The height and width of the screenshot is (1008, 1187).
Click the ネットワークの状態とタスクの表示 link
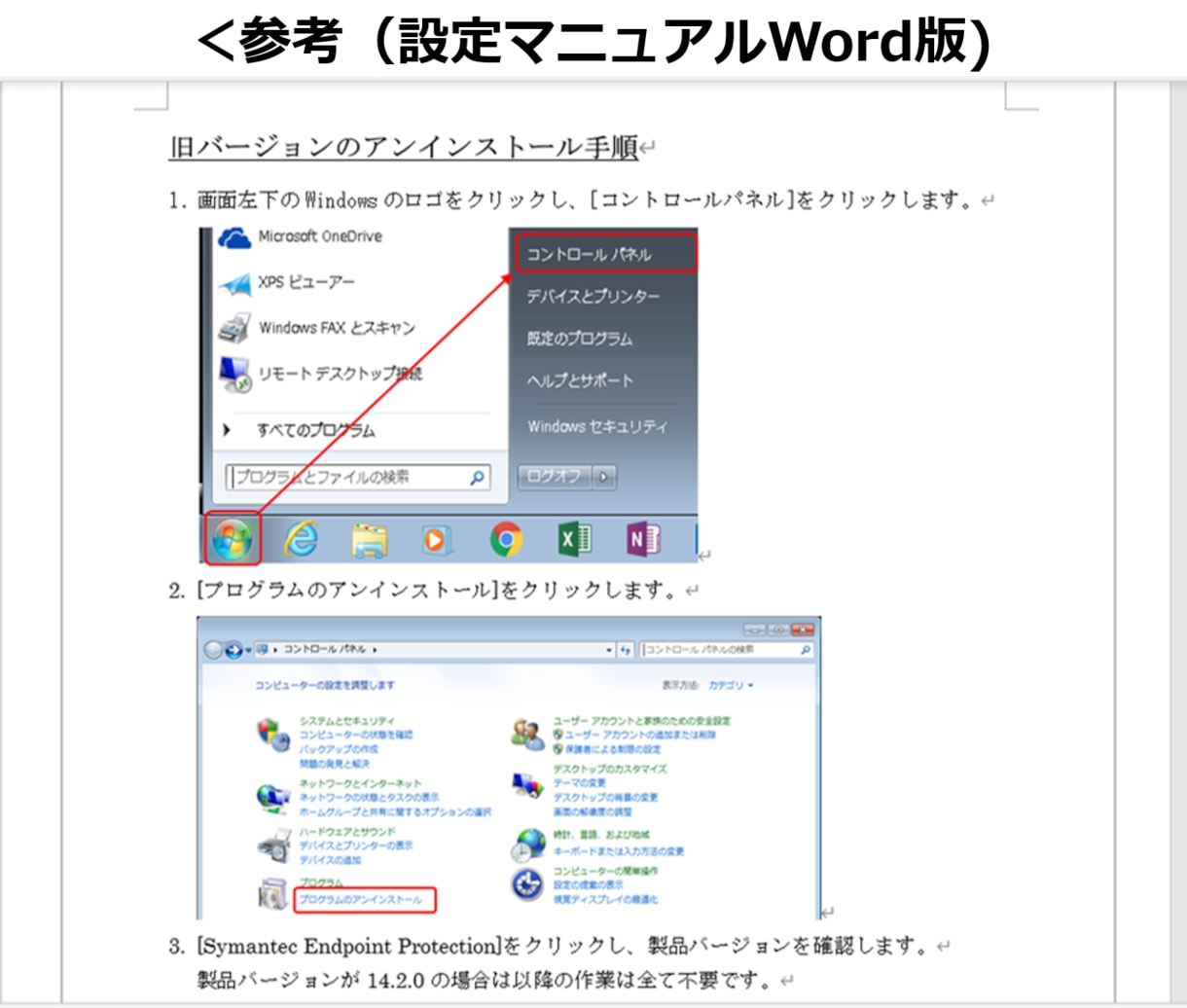pyautogui.click(x=369, y=797)
